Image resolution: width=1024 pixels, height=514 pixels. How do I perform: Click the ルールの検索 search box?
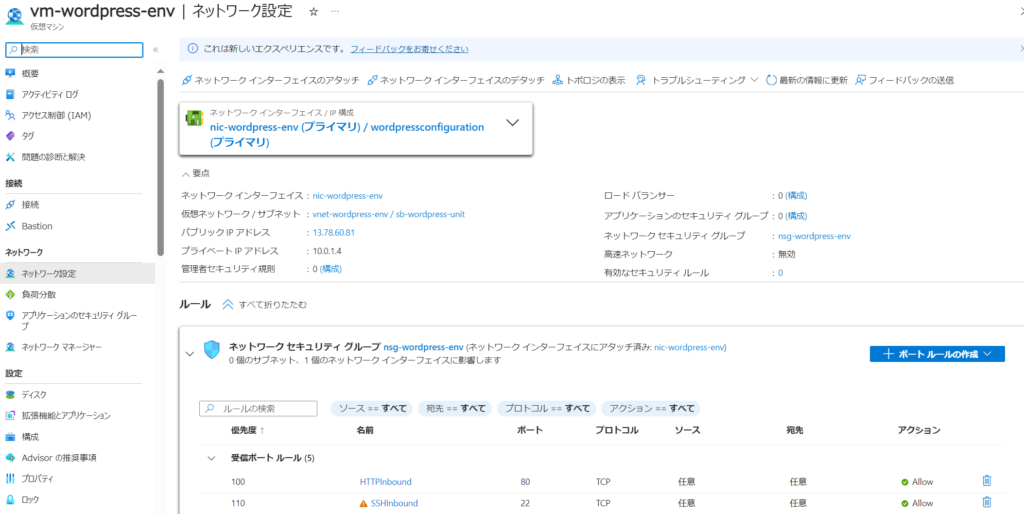[x=258, y=409]
